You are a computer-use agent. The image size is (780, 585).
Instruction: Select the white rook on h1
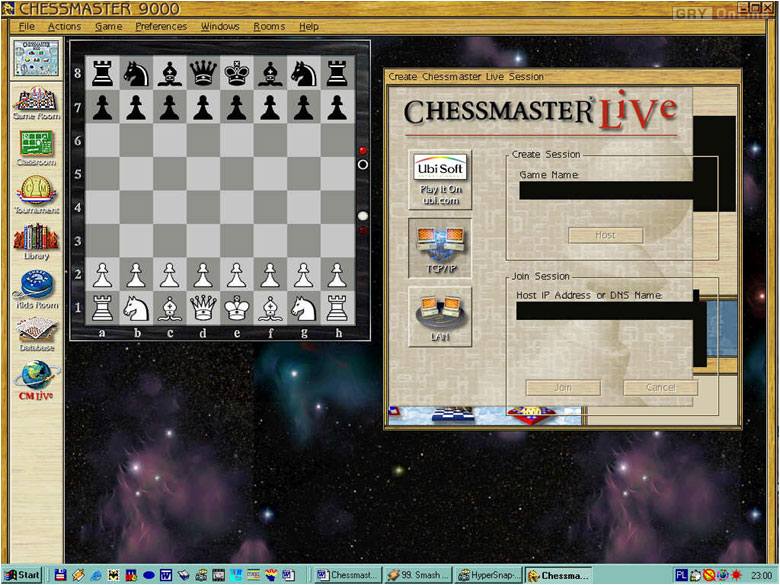(337, 308)
